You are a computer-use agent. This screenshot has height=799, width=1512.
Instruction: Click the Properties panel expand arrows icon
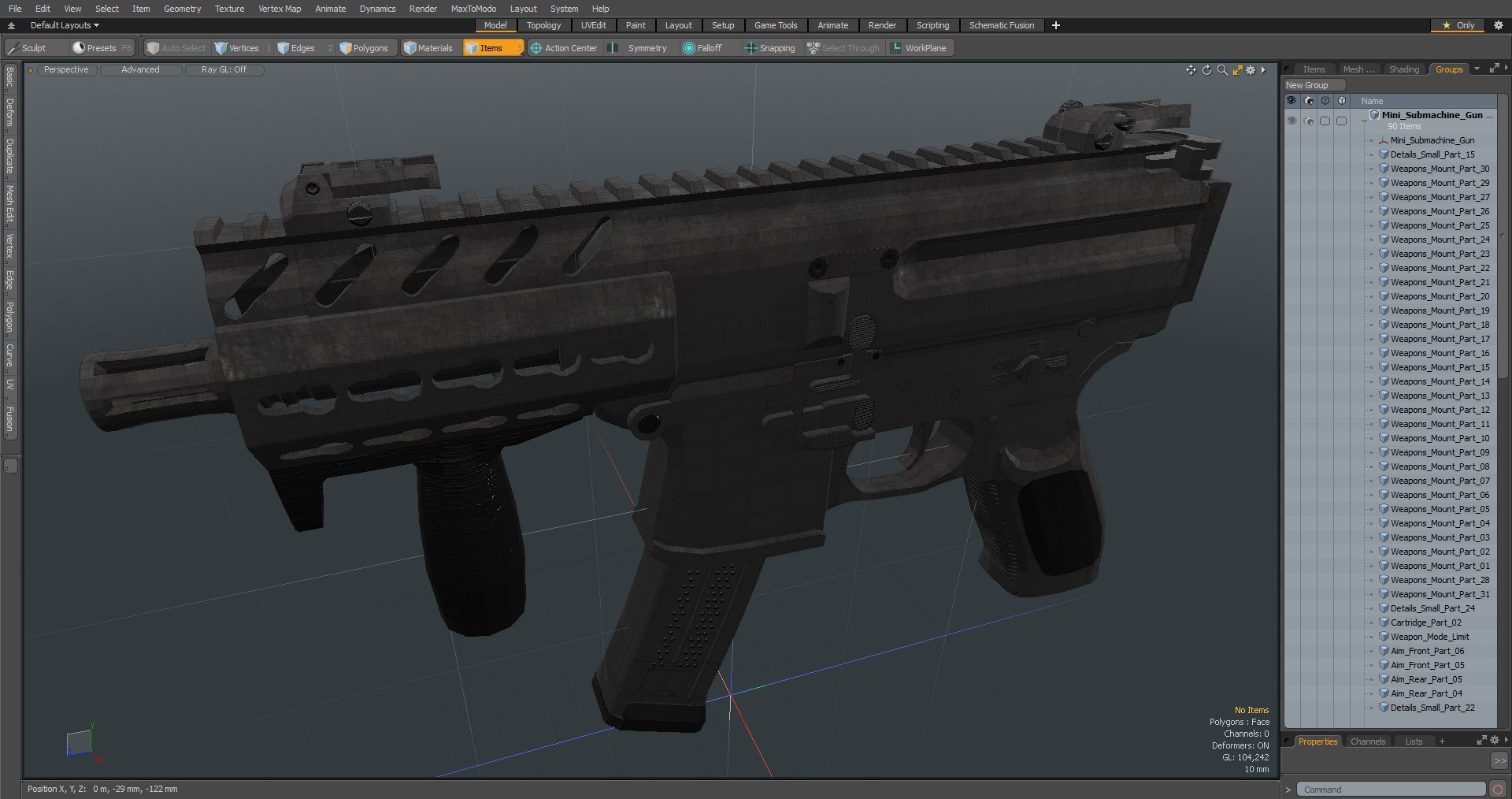pos(1481,740)
